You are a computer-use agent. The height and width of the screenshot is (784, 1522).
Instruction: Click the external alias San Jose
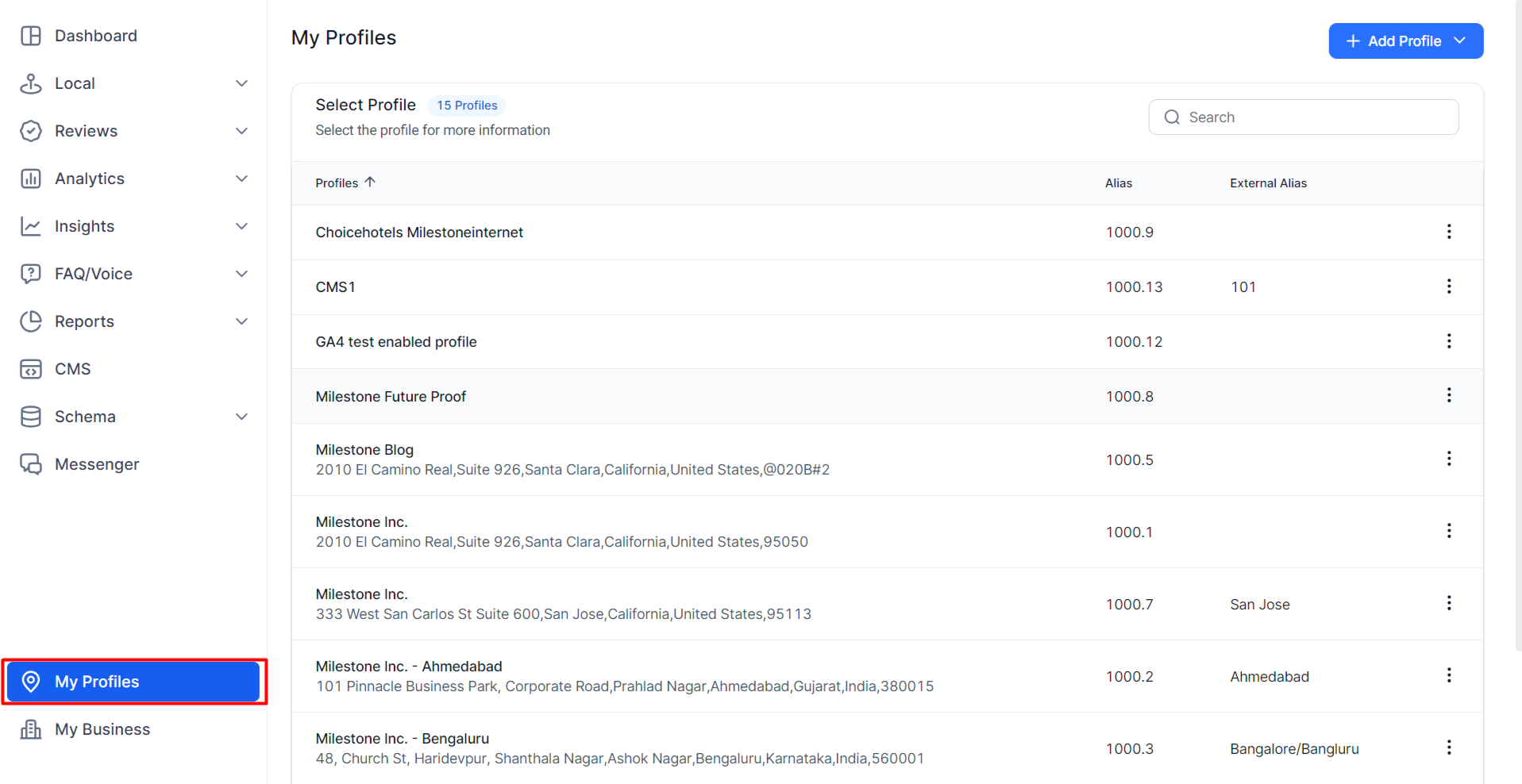click(1260, 605)
